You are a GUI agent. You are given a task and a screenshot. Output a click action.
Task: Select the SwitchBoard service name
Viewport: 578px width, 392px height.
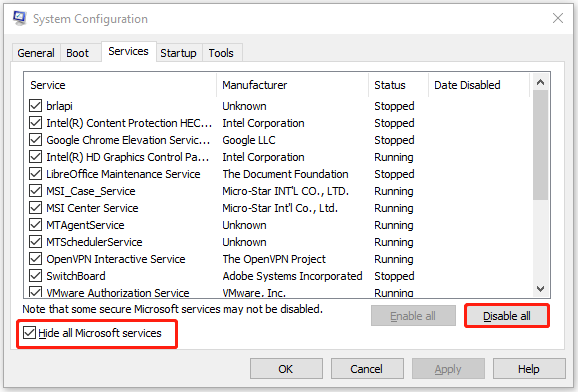point(76,276)
